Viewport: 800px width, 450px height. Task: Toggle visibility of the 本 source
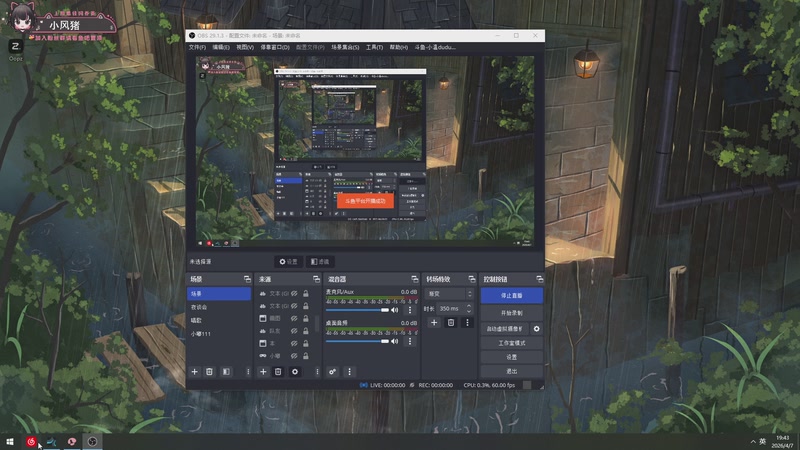pyautogui.click(x=294, y=343)
